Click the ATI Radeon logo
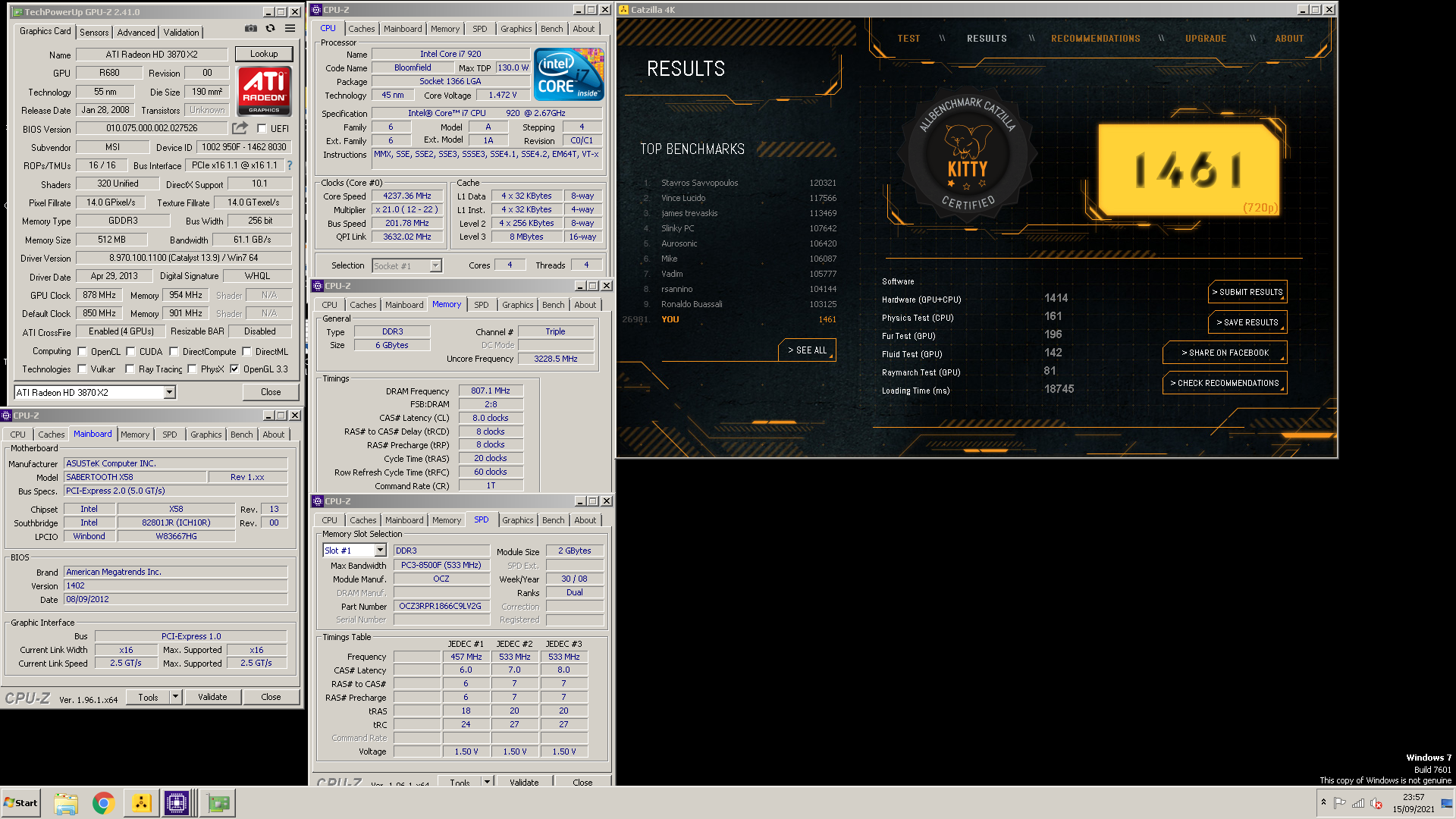 click(264, 91)
